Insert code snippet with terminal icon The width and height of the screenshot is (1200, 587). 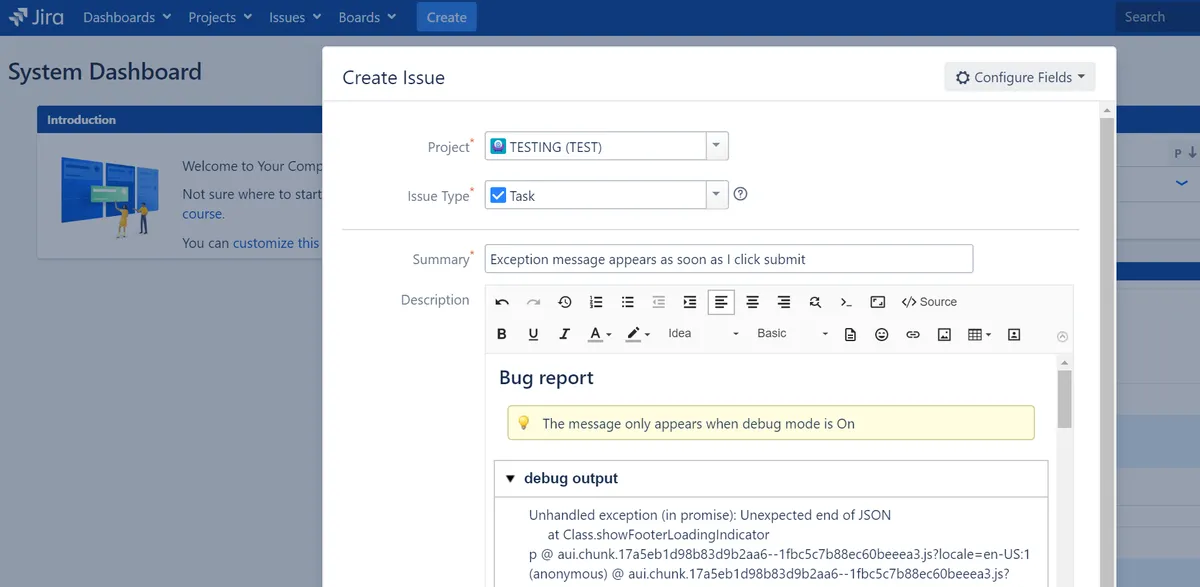846,302
